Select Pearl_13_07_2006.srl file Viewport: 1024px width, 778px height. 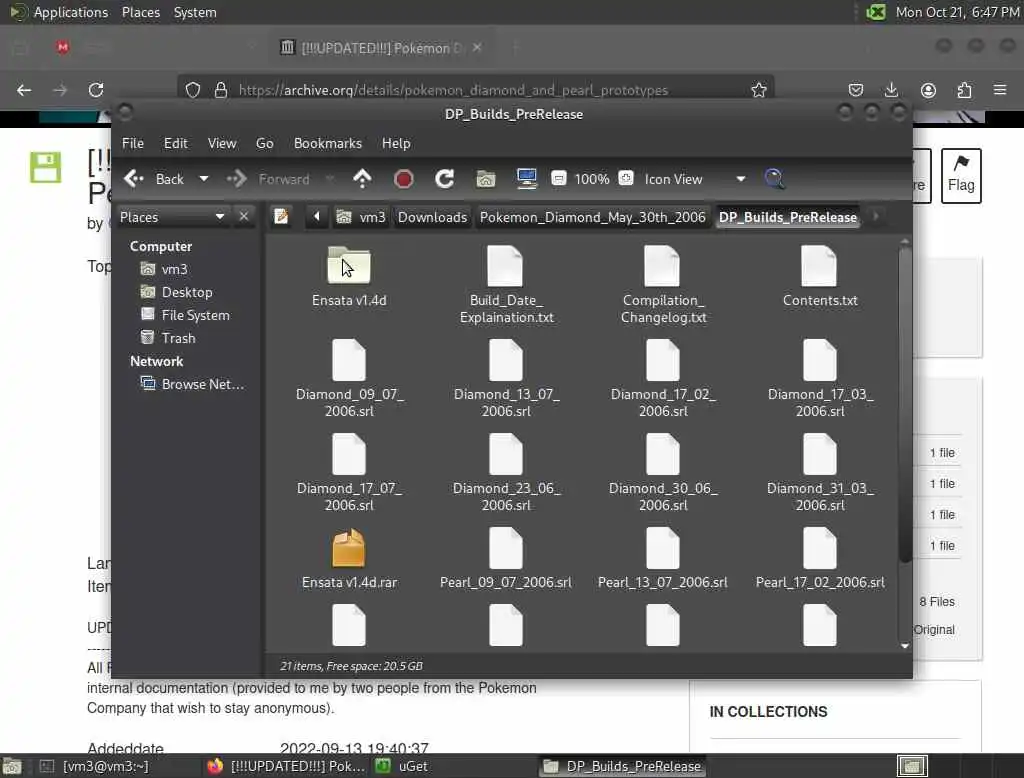pyautogui.click(x=663, y=559)
